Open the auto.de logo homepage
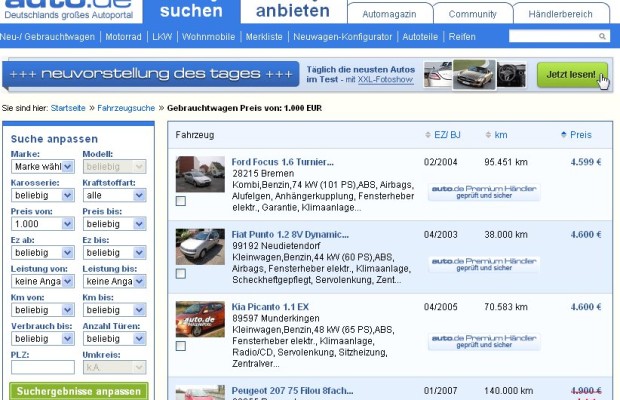 (x=68, y=10)
